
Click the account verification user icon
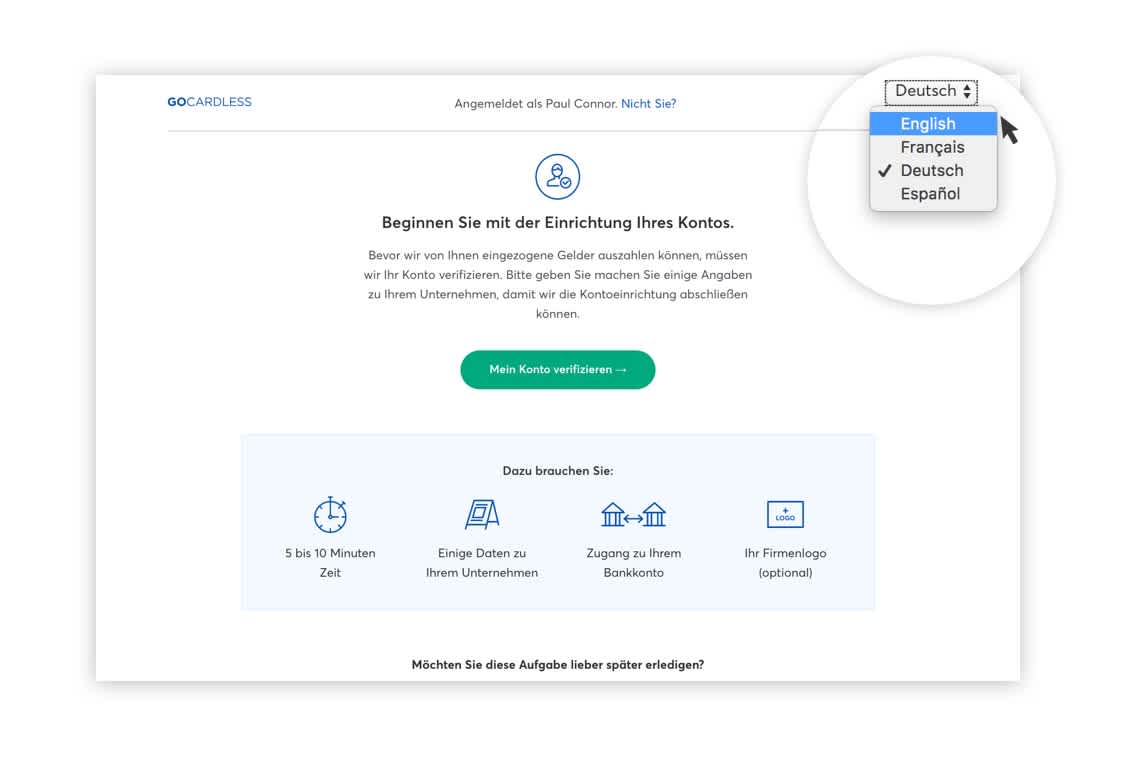click(x=558, y=176)
